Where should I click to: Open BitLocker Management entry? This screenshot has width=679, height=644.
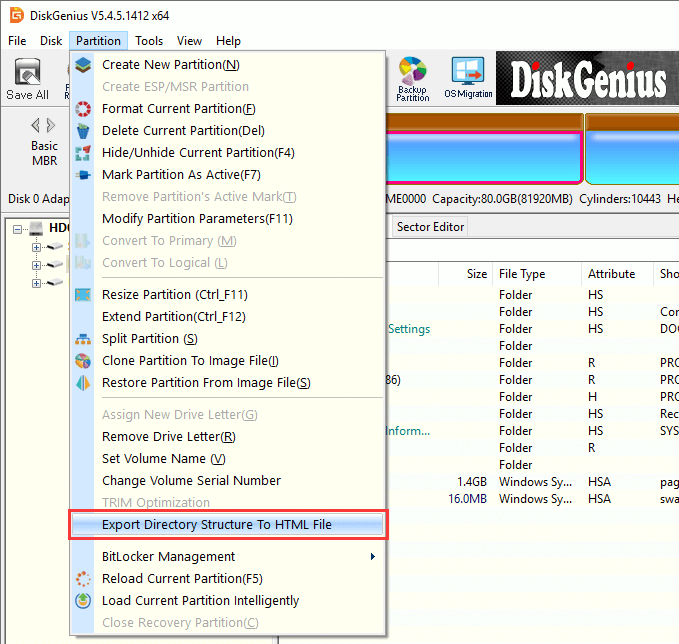[x=228, y=557]
